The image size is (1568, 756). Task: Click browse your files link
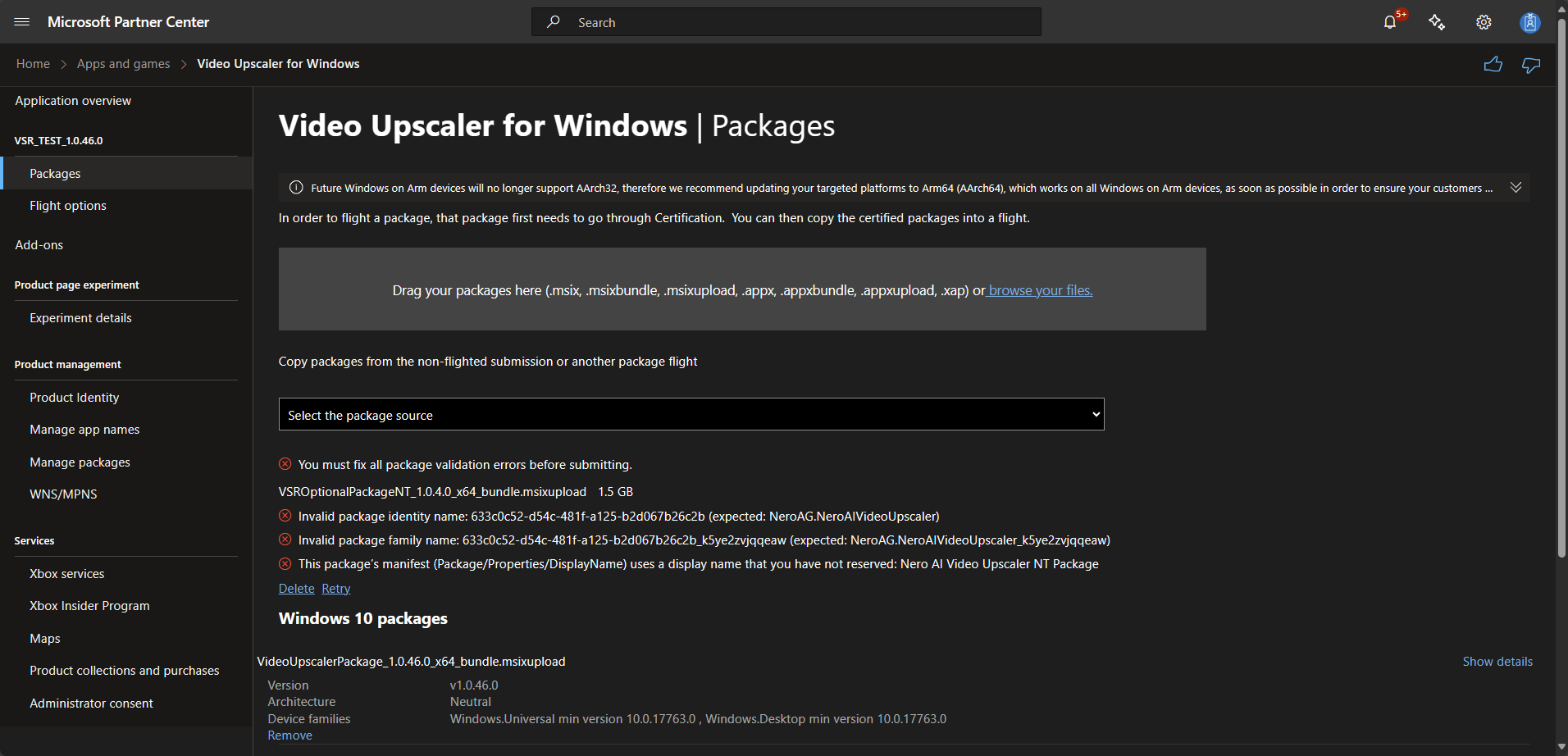point(1041,290)
